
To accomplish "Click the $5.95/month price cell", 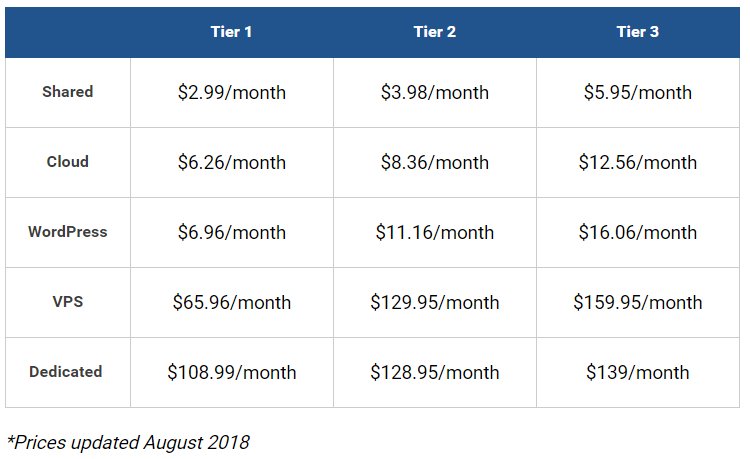I will point(638,92).
